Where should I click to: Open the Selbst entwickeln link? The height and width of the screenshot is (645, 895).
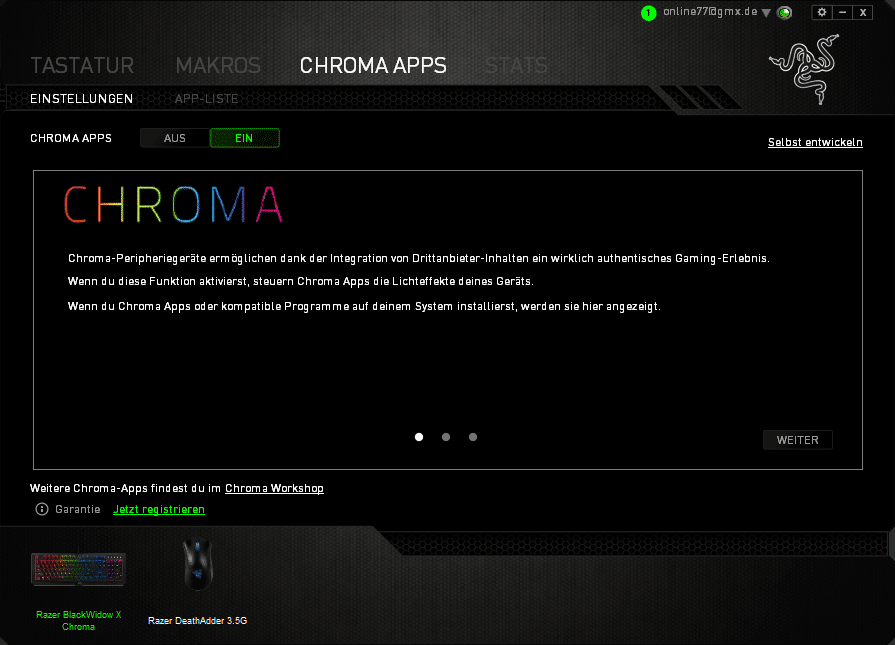(815, 142)
